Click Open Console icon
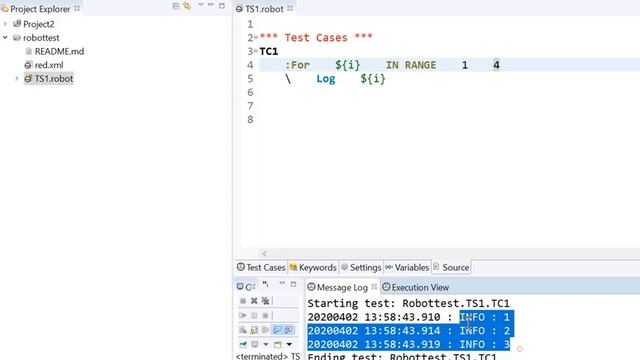The image size is (640, 360). click(278, 344)
